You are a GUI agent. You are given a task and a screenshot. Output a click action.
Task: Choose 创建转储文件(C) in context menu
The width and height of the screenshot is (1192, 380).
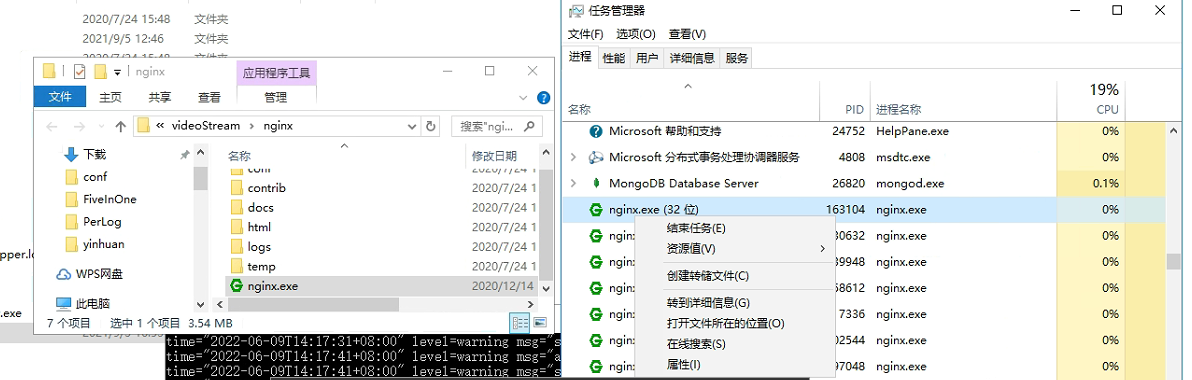[707, 276]
